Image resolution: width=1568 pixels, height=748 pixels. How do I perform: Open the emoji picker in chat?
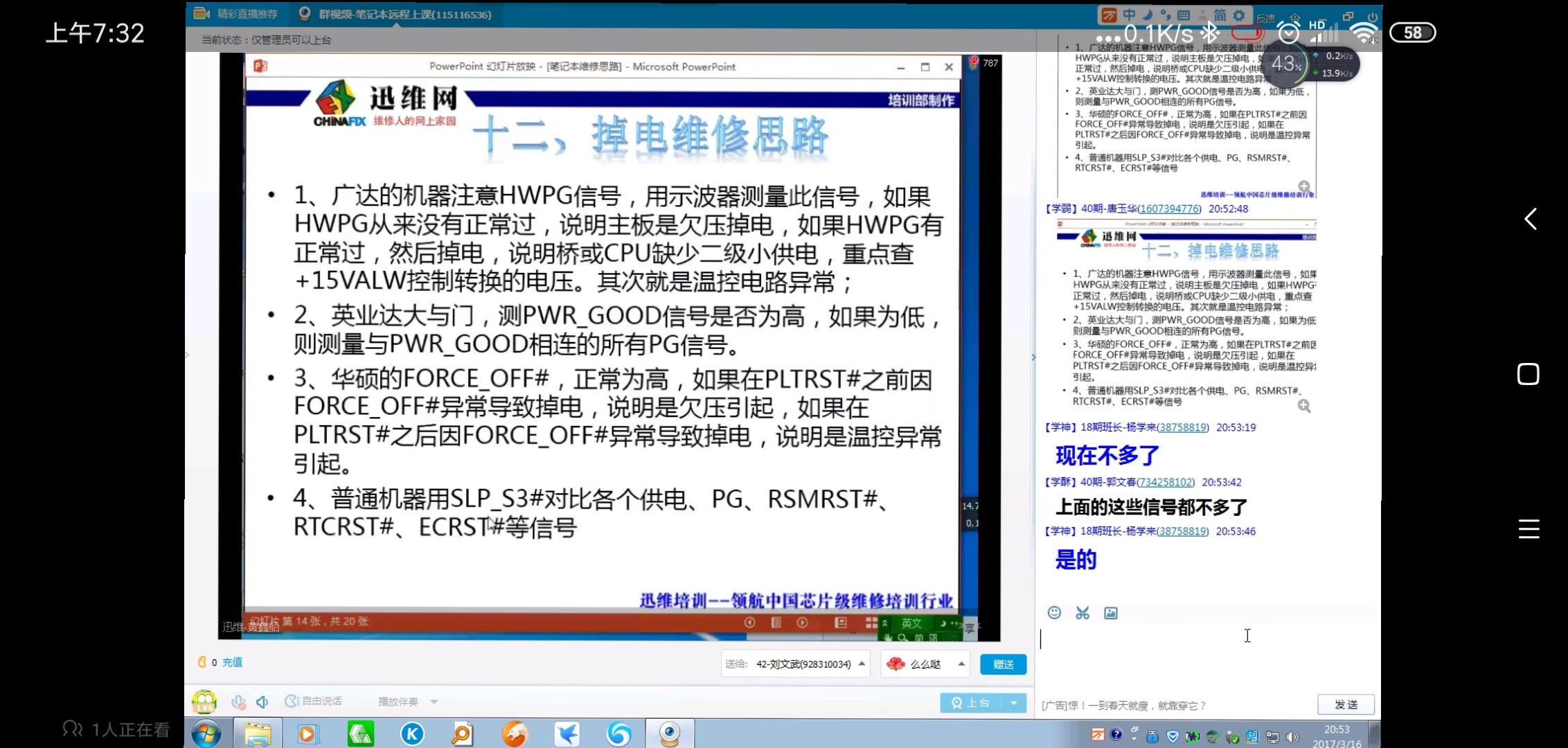pos(1054,612)
